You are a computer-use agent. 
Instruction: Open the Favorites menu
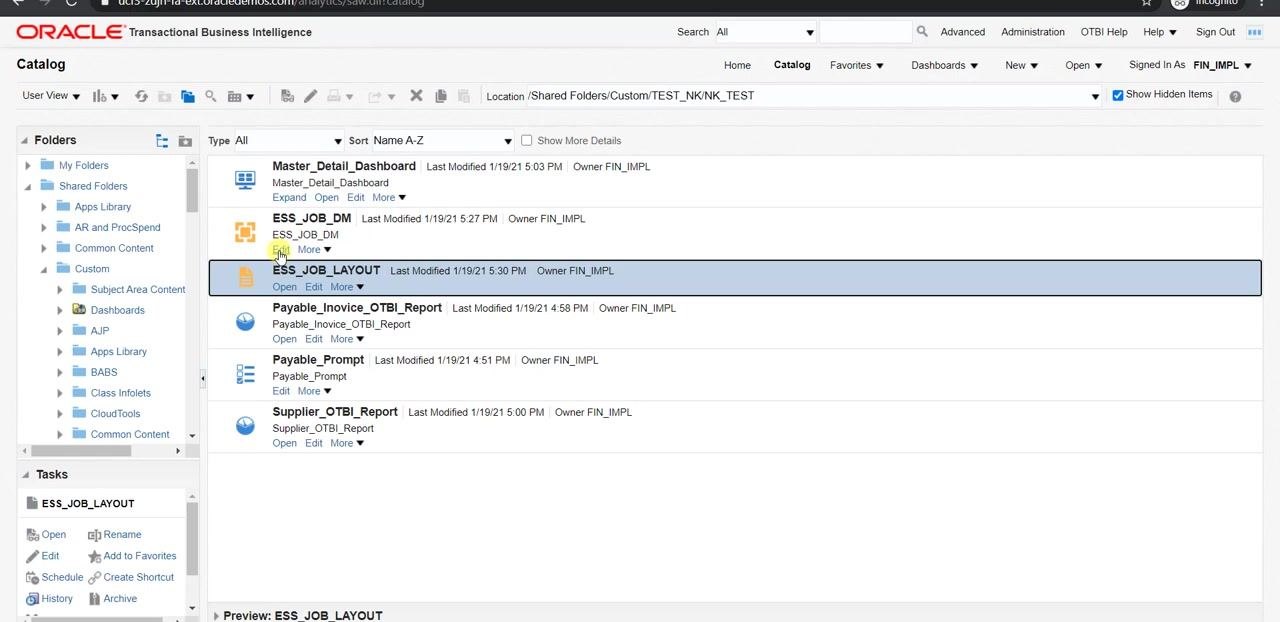(857, 66)
